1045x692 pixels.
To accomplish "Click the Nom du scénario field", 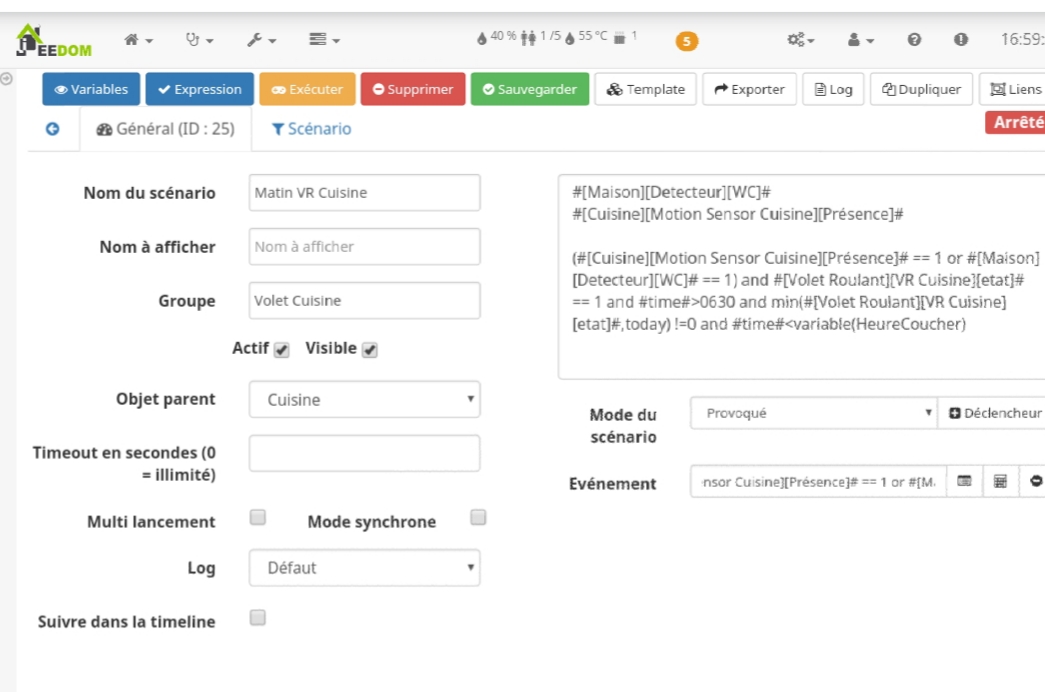I will coord(364,194).
